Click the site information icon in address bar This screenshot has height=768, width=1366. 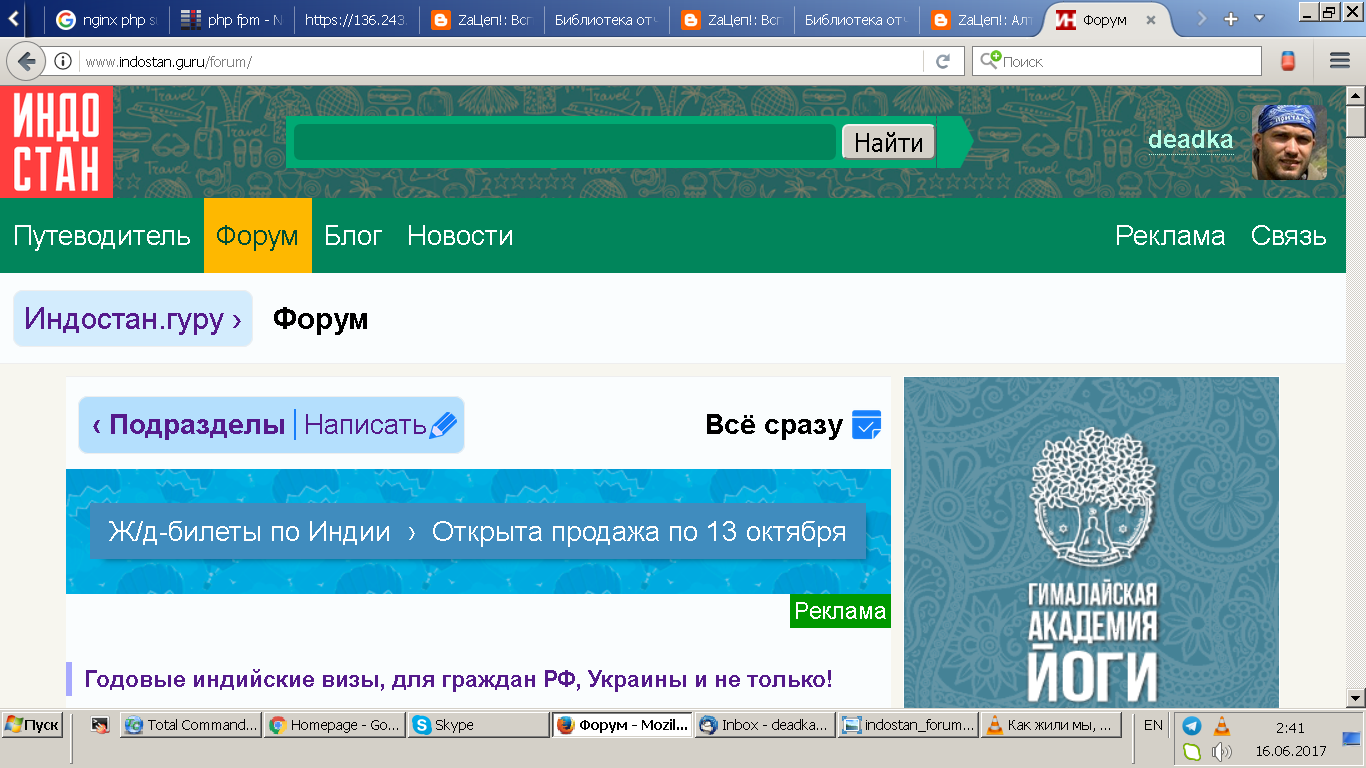click(63, 61)
